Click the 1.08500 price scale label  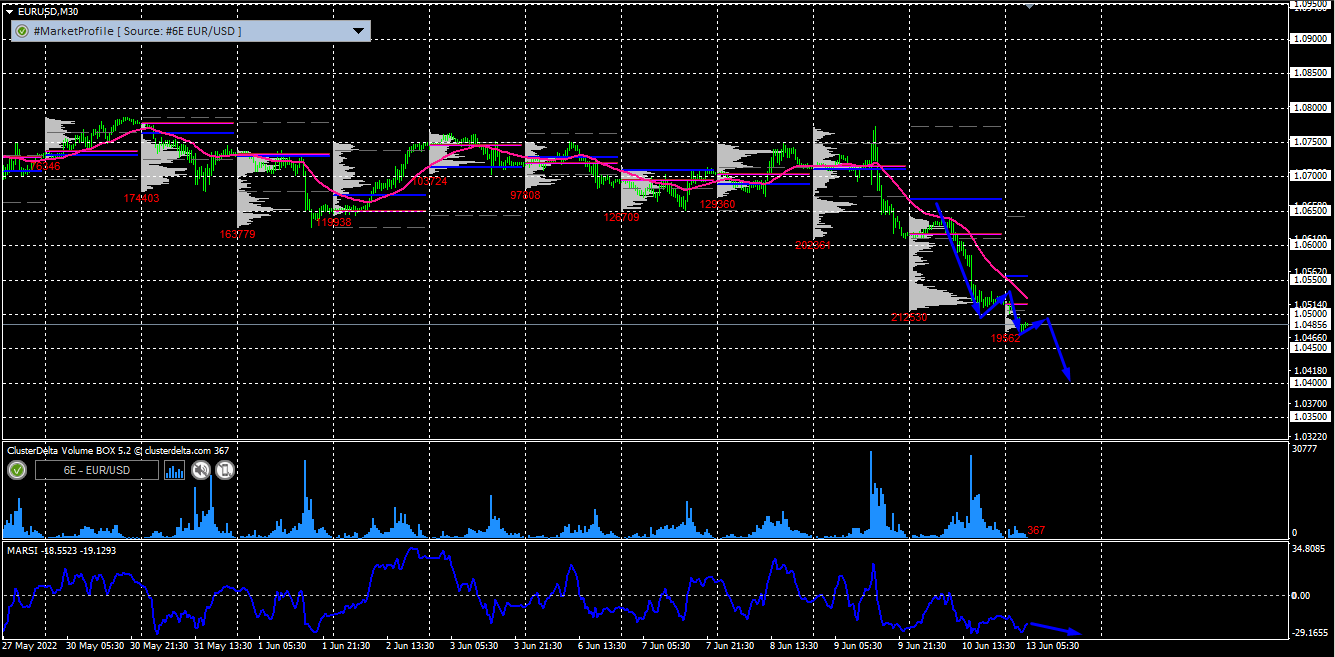(1309, 73)
